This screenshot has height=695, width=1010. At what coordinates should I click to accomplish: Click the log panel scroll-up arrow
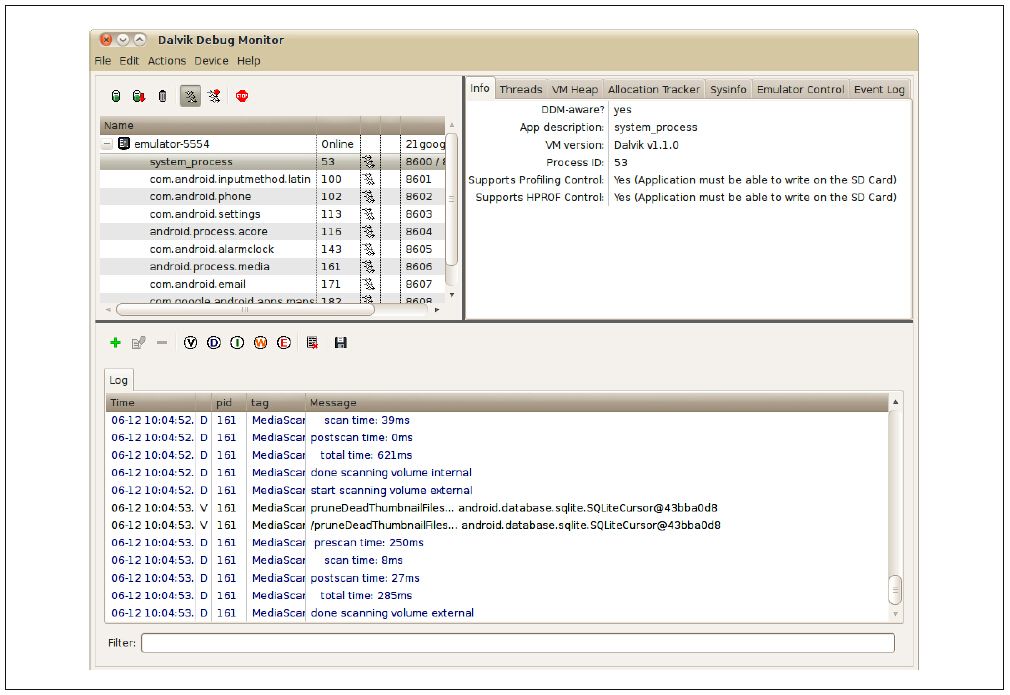pos(895,403)
